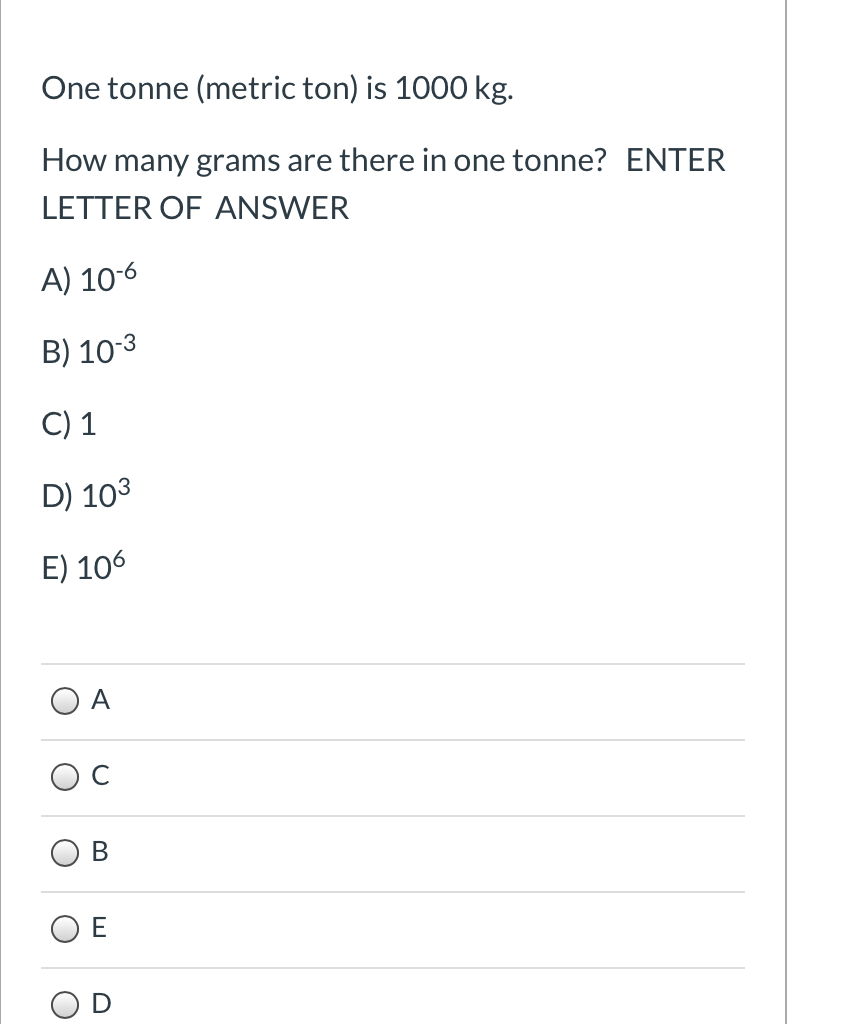847x1024 pixels.
Task: Mark the radio button for answer B
Action: tap(65, 853)
